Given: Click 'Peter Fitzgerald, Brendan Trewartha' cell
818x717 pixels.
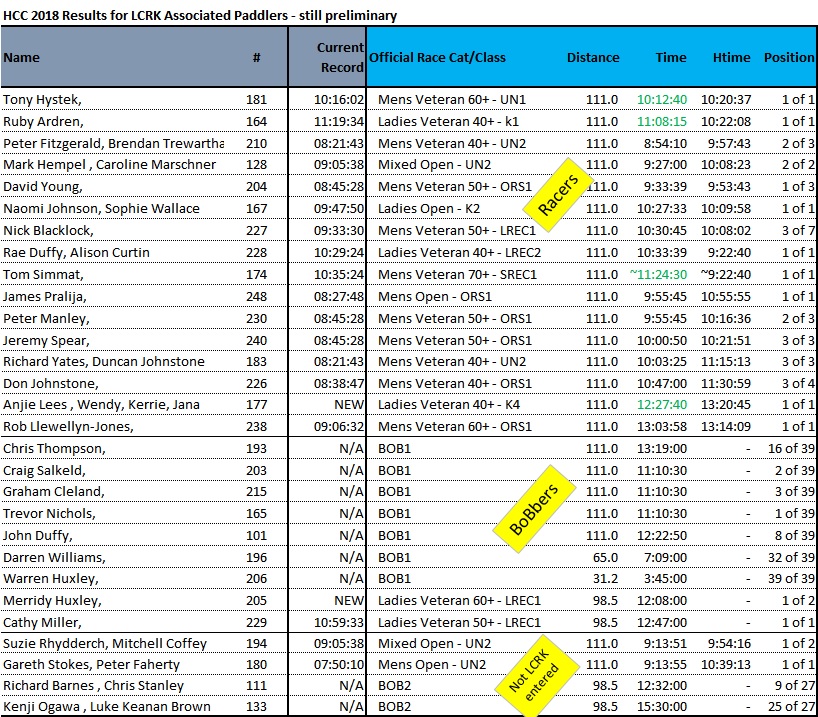Looking at the screenshot, I should [113, 144].
